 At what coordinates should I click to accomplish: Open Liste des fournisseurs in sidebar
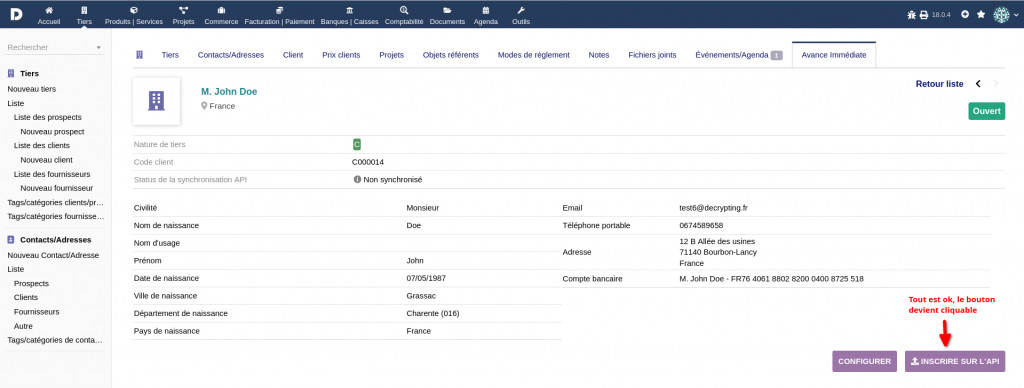(52, 174)
